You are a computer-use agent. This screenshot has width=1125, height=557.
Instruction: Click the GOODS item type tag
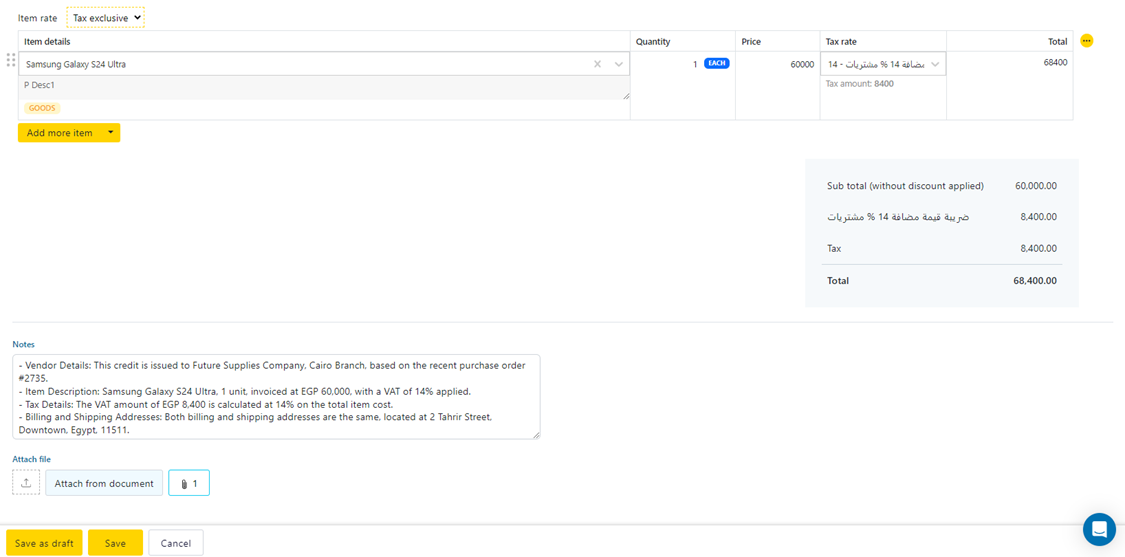(x=42, y=108)
